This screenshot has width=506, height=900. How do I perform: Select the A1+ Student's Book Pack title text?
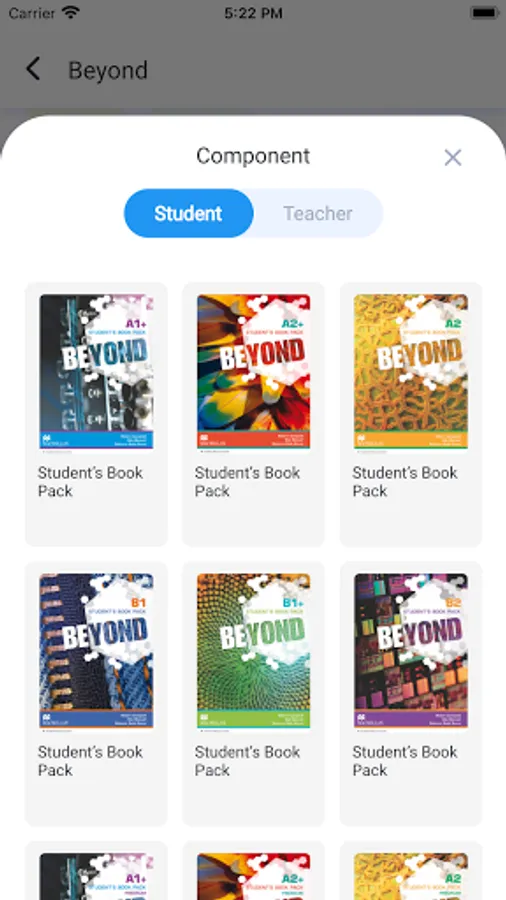click(91, 482)
